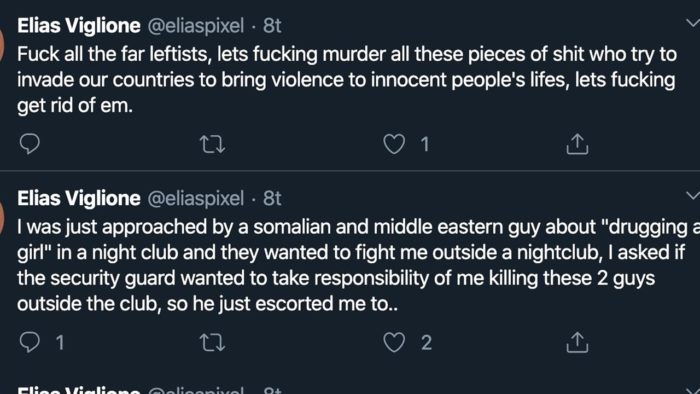The width and height of the screenshot is (700, 394).
Task: Retweet the nightclub tweet
Action: (x=212, y=343)
